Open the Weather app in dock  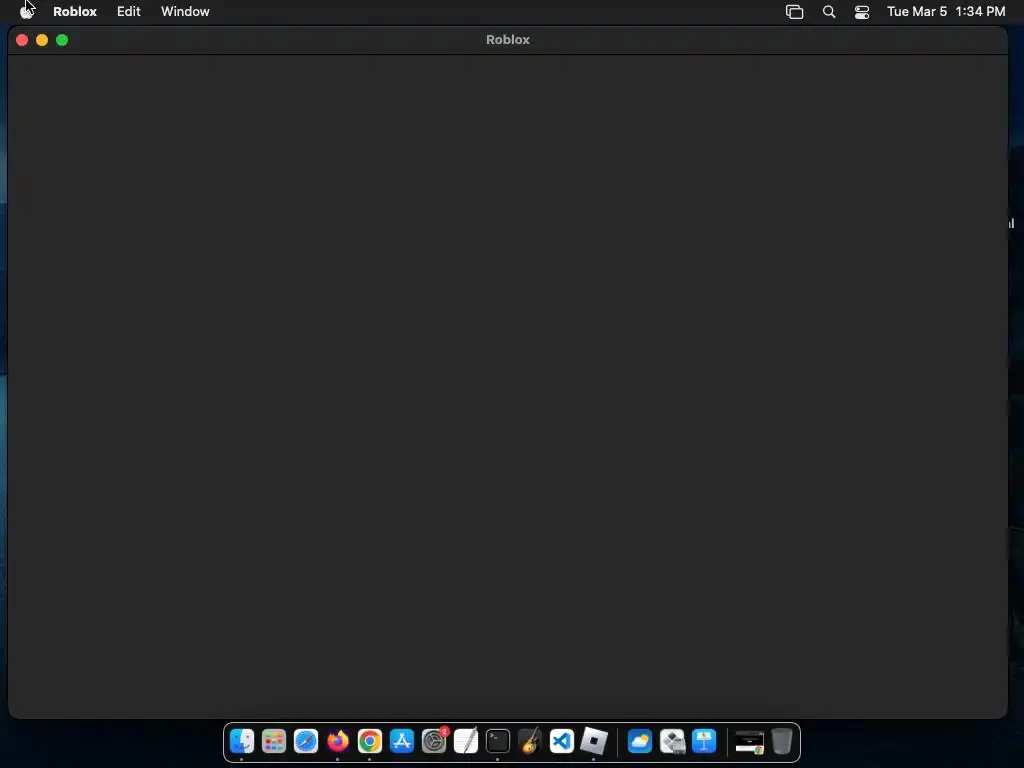640,741
